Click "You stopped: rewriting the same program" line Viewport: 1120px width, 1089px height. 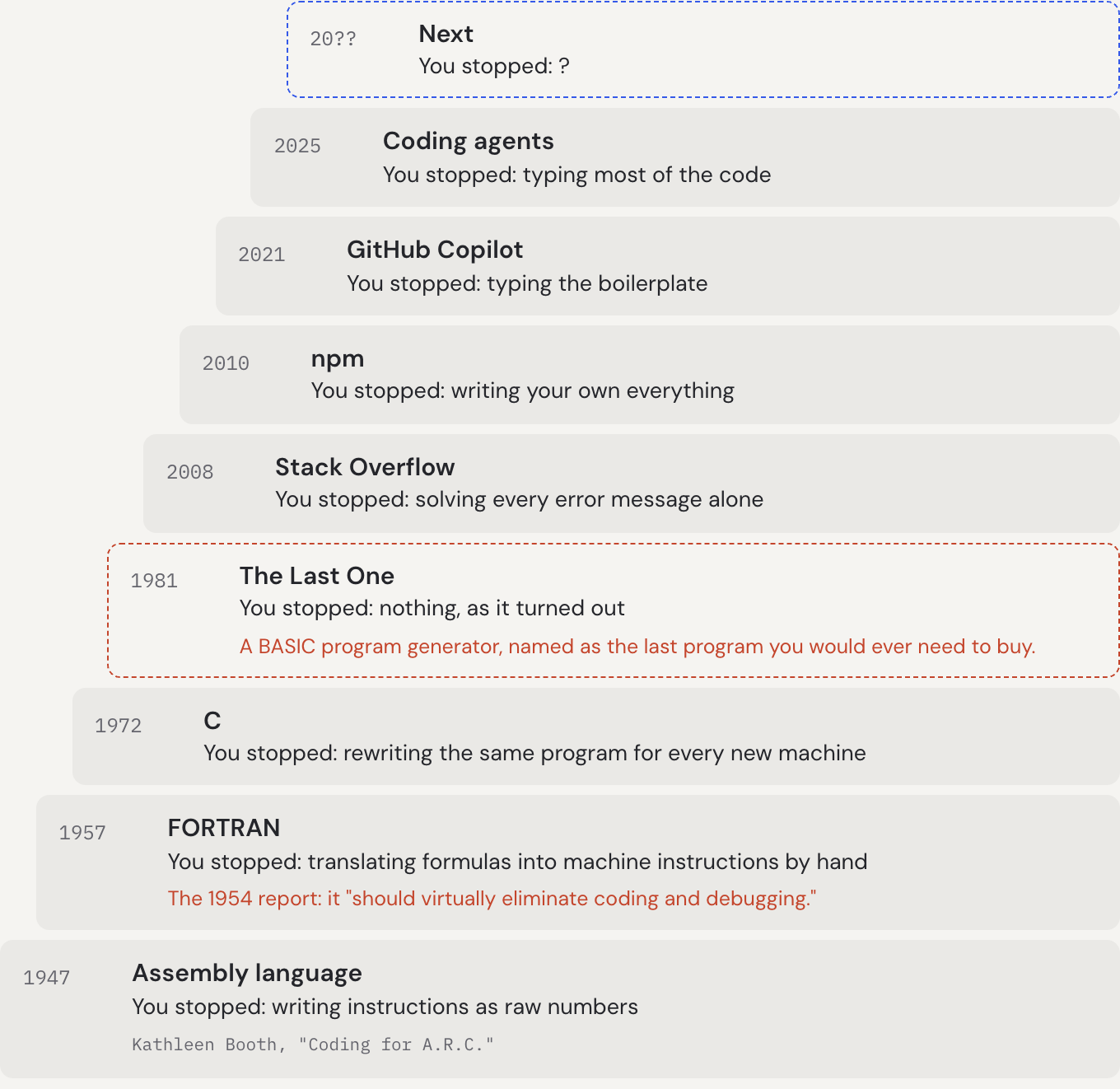(x=535, y=753)
